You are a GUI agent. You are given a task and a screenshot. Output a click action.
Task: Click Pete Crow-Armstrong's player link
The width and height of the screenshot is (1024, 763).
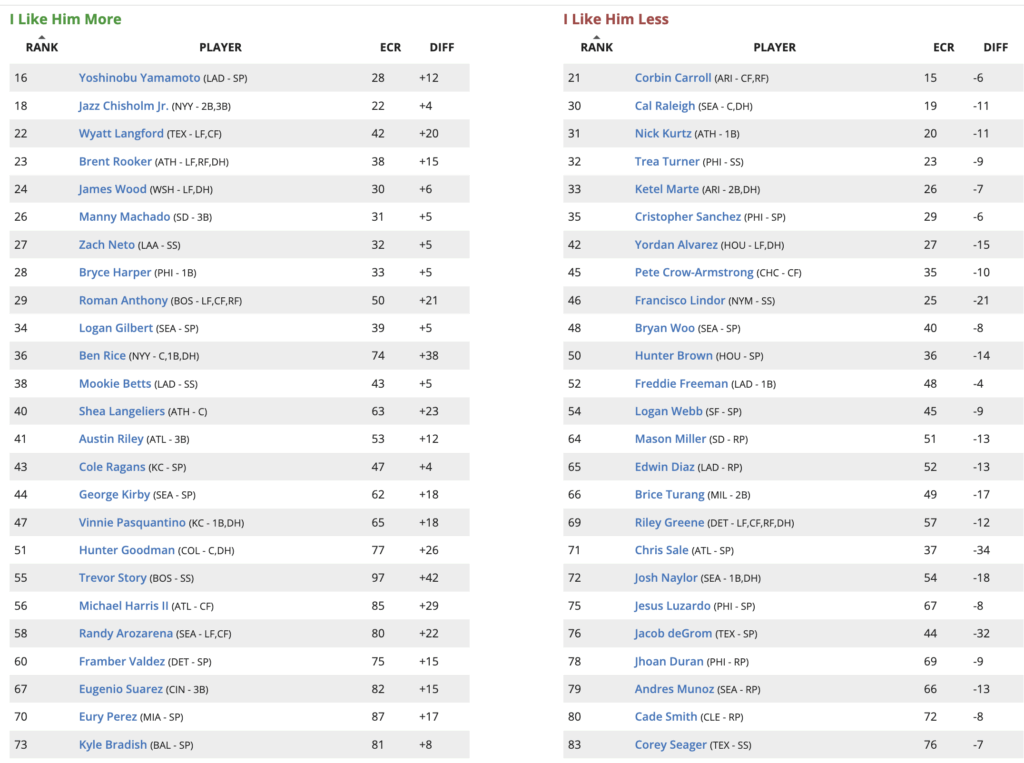696,273
